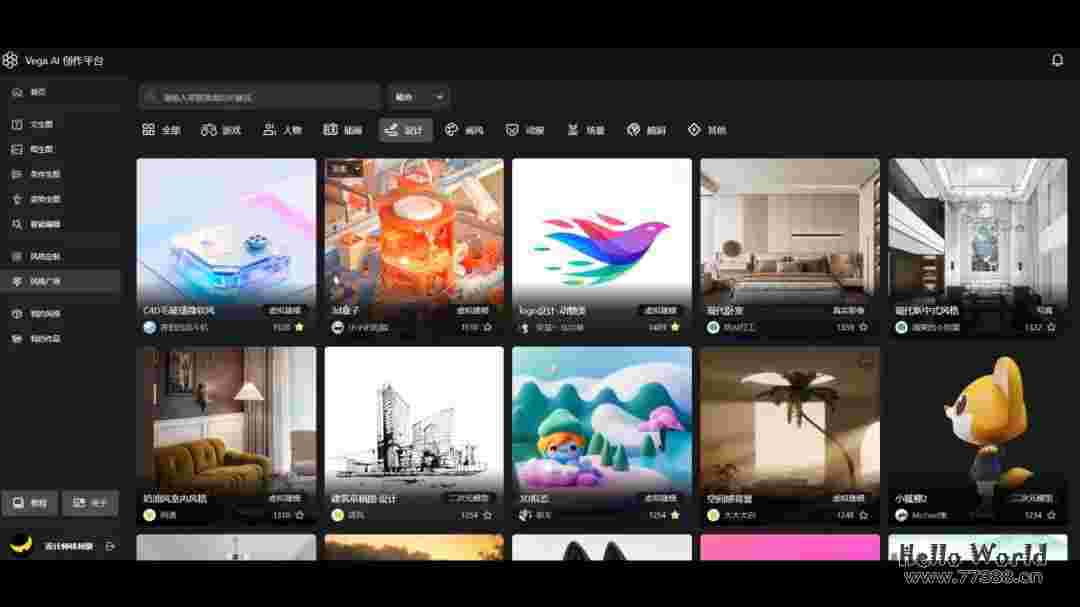The width and height of the screenshot is (1080, 607).
Task: Click the sidebar bottom button with monitor icon
Action: pyautogui.click(x=30, y=503)
